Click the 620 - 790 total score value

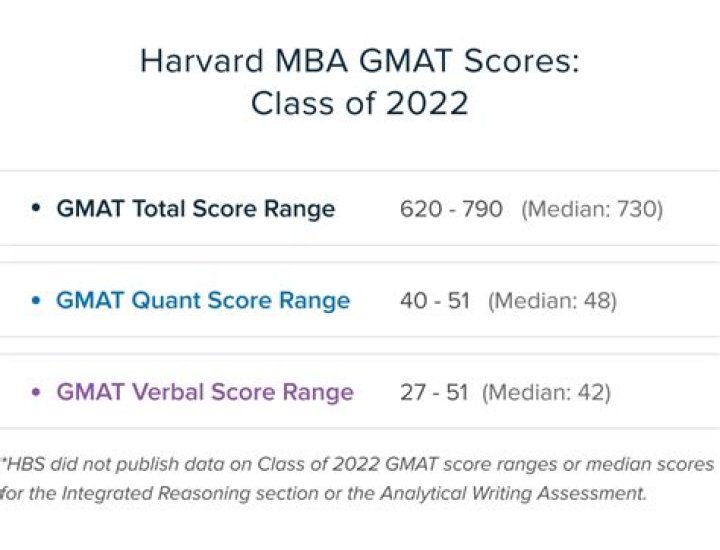click(x=451, y=209)
